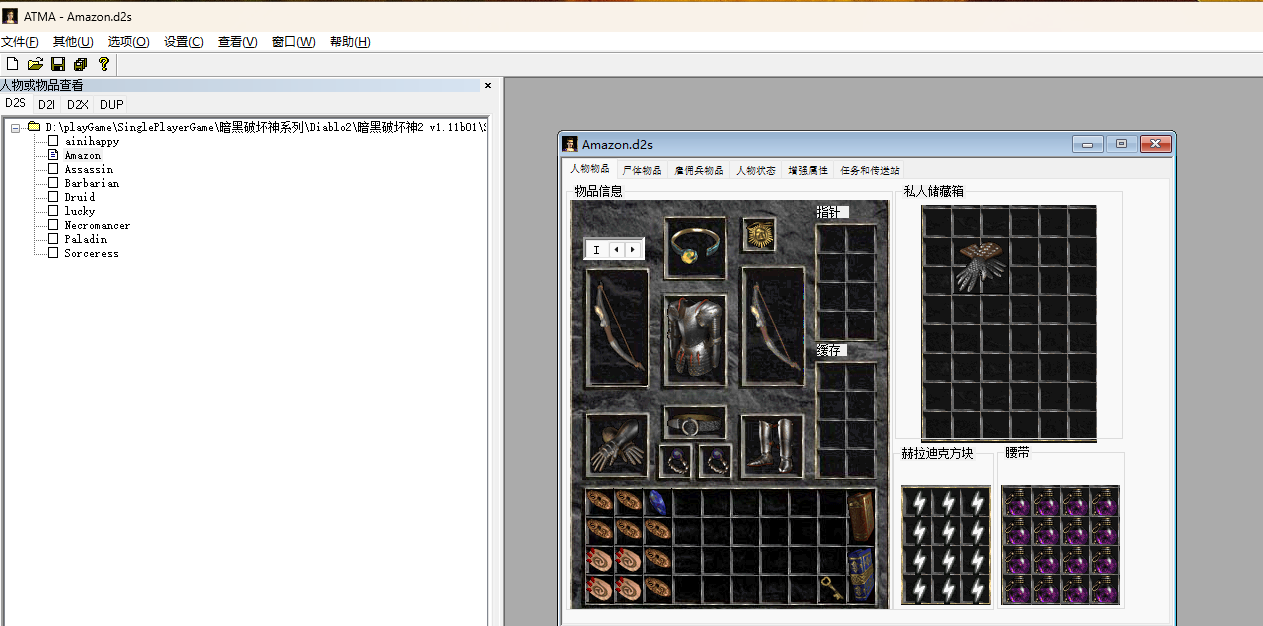The height and width of the screenshot is (626, 1263).
Task: Open the 设置(C) menu
Action: 183,41
